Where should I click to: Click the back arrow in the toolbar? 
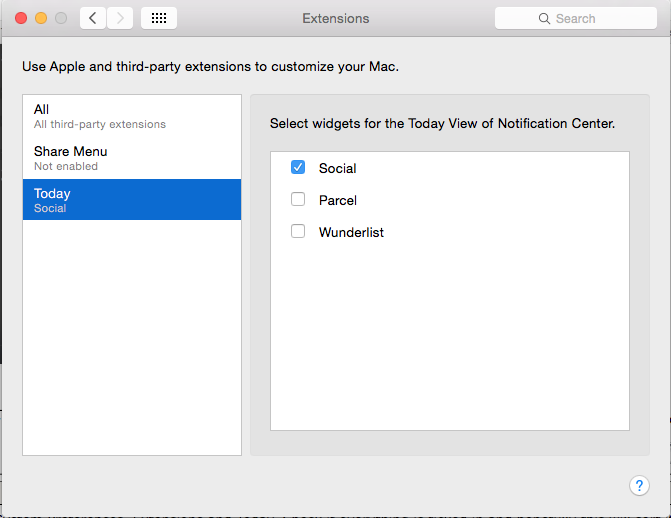[x=93, y=18]
